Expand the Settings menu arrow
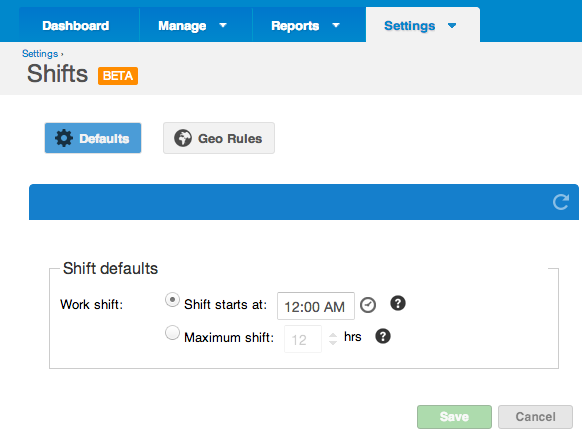This screenshot has height=439, width=582. coord(452,26)
